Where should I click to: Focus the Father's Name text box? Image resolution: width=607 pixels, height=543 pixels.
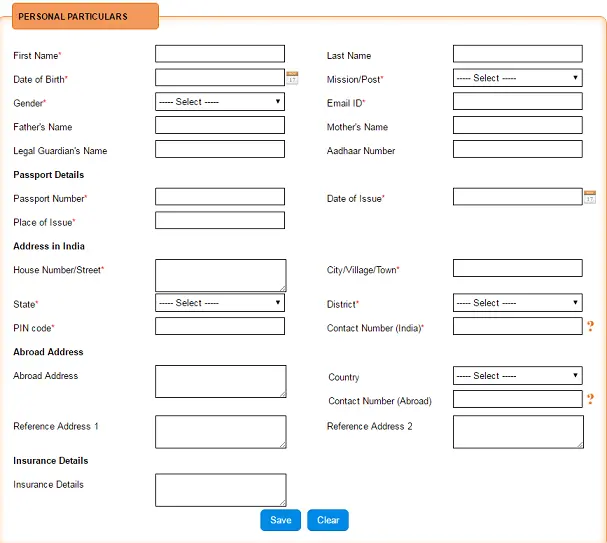(x=220, y=125)
